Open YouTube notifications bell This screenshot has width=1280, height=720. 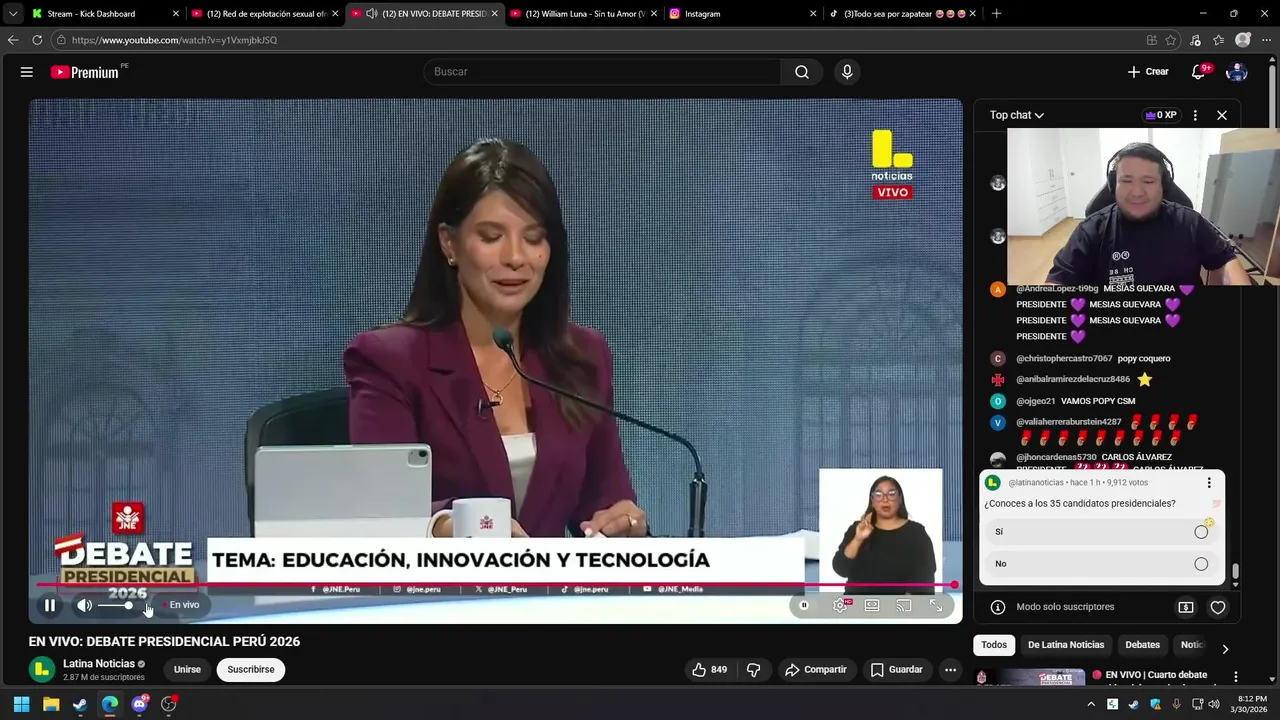tap(1198, 72)
